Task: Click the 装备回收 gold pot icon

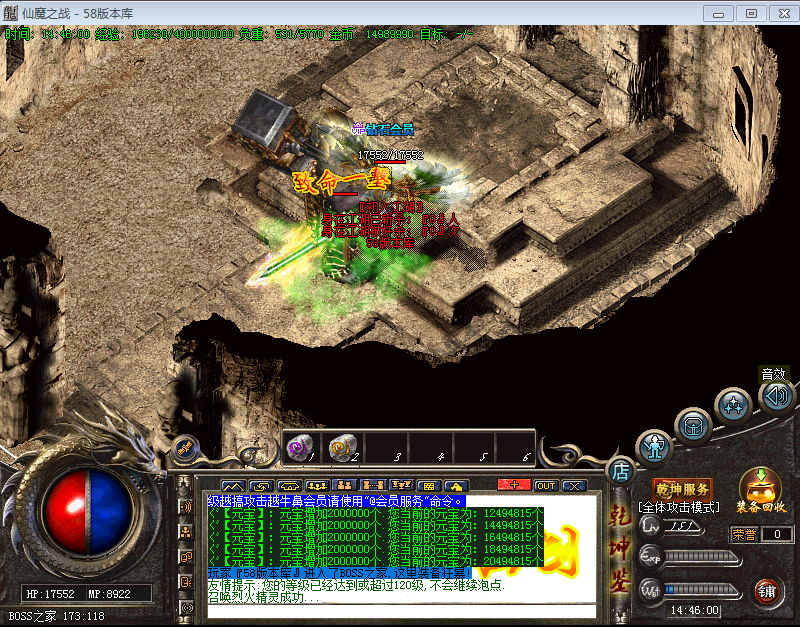Action: (x=761, y=489)
